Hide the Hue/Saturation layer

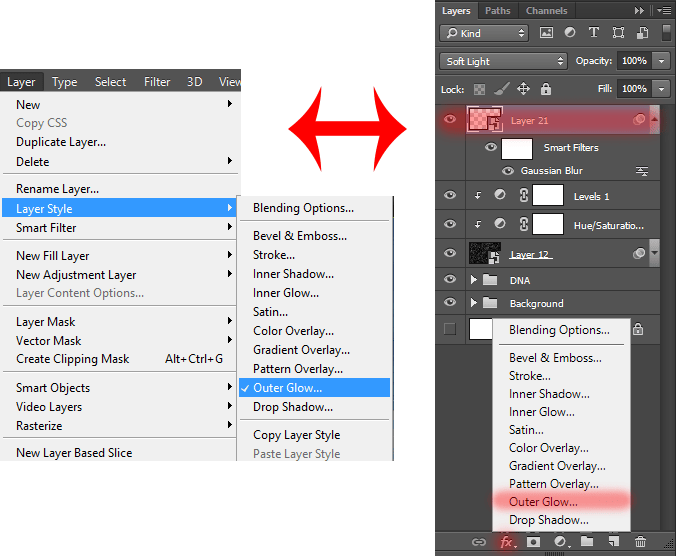point(450,224)
